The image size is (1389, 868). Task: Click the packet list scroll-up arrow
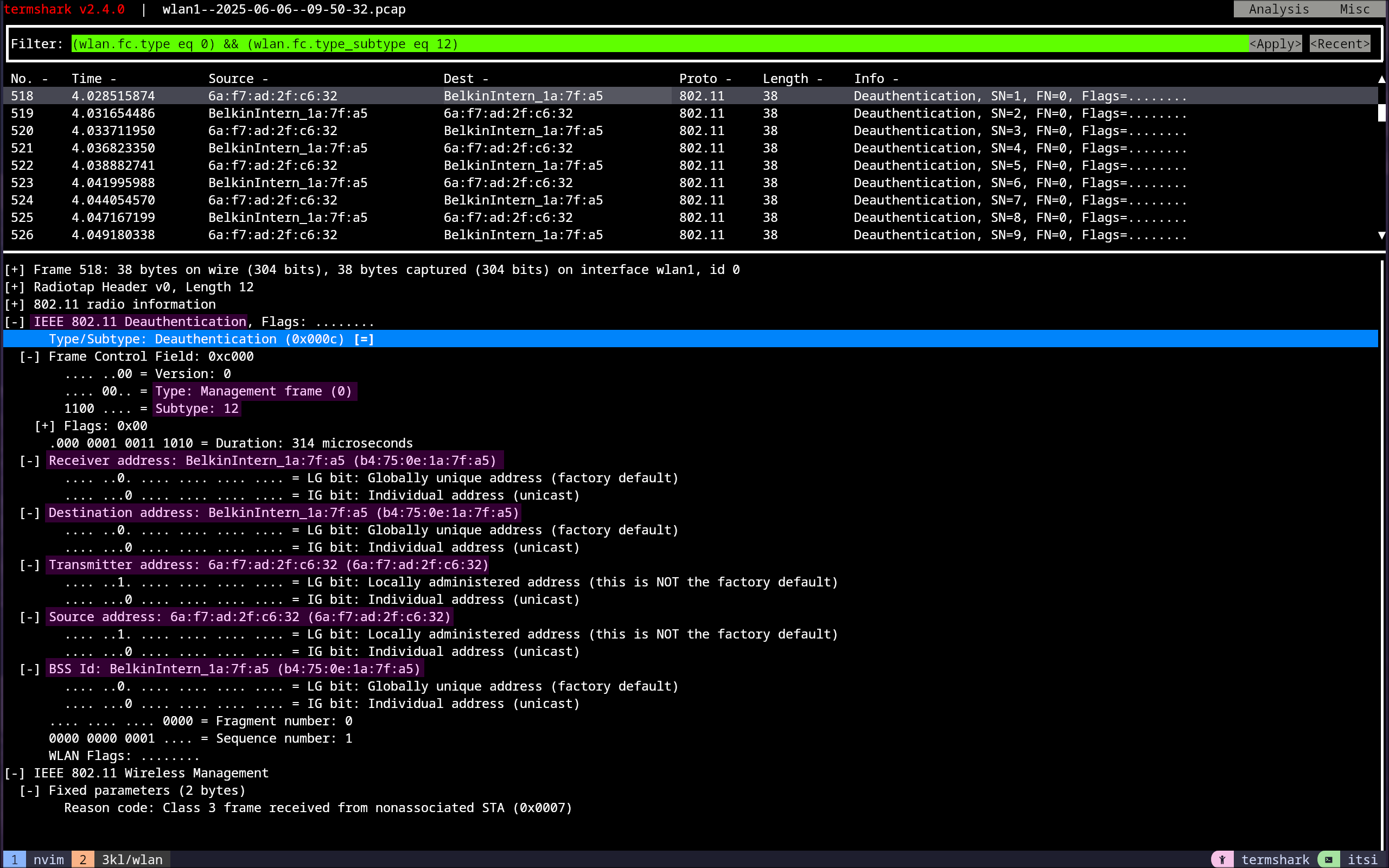click(x=1381, y=79)
